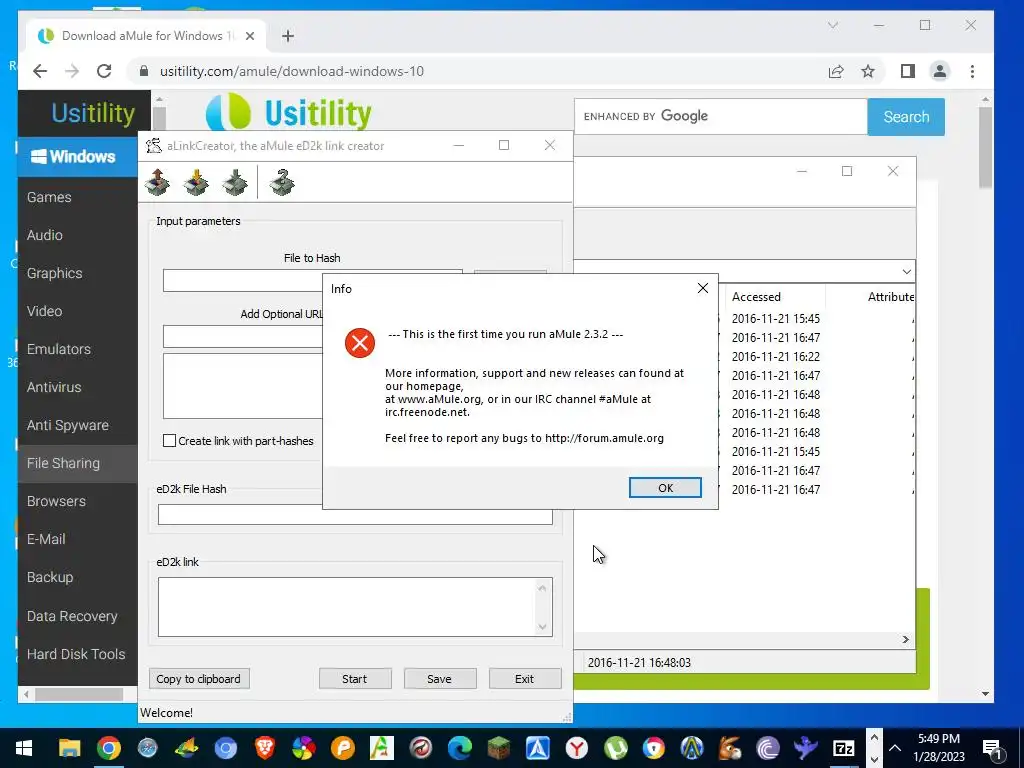Viewport: 1024px width, 768px height.
Task: Launch Brave browser from the taskbar
Action: pyautogui.click(x=264, y=748)
